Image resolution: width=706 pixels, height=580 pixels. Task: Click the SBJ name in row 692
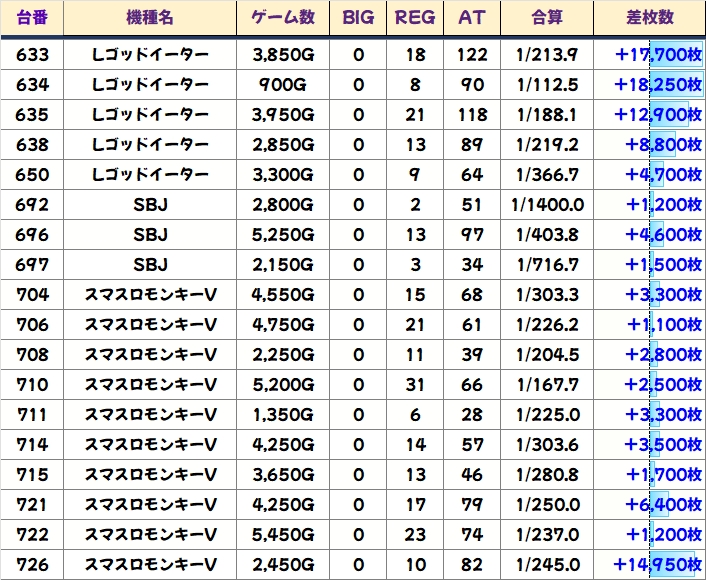[x=150, y=205]
